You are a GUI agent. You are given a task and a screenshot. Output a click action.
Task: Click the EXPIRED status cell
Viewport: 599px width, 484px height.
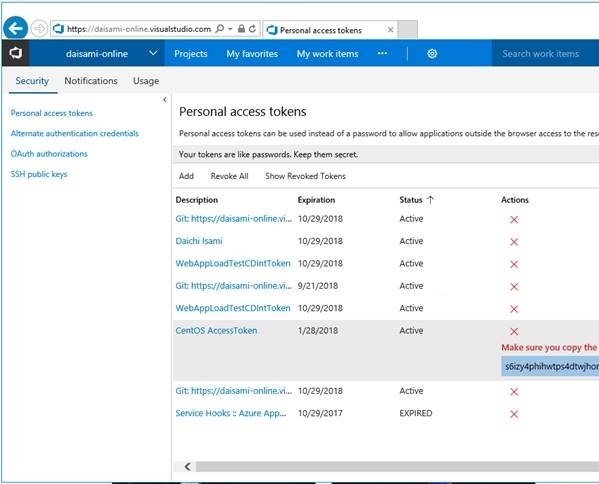(416, 413)
